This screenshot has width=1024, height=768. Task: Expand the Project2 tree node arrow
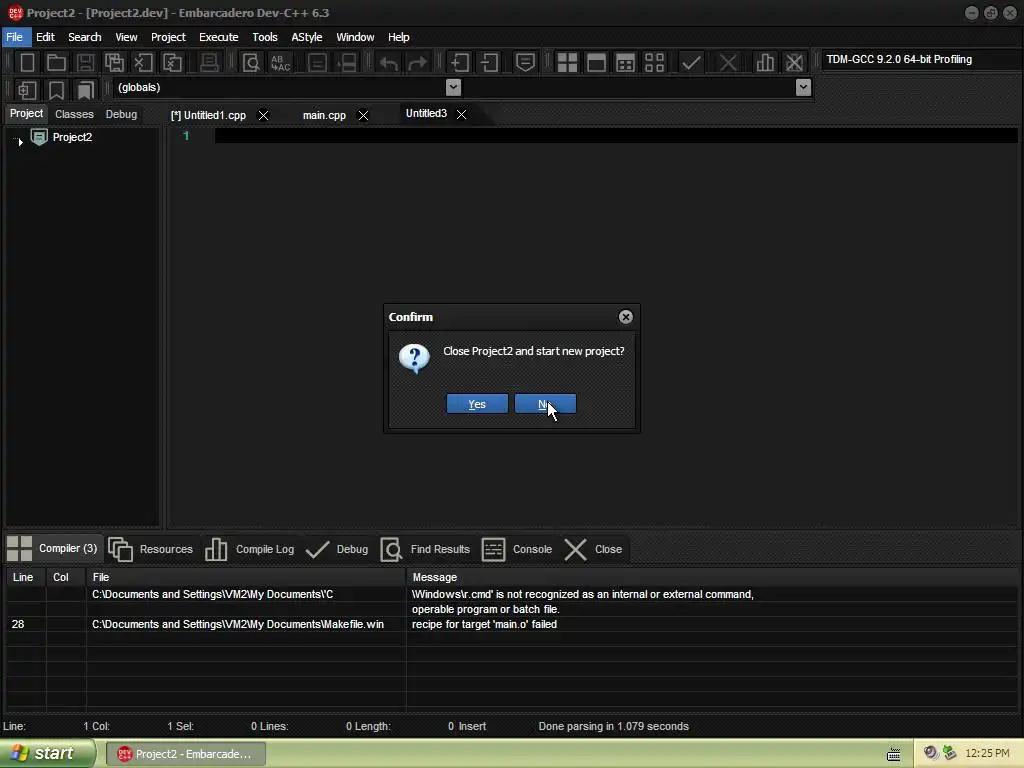tap(20, 141)
